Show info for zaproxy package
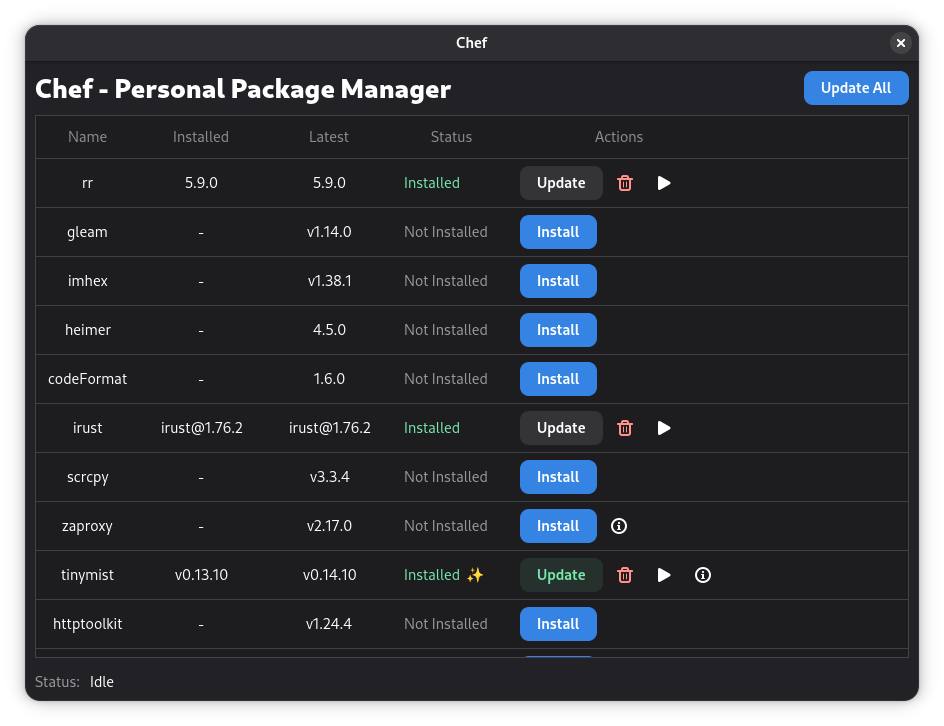The image size is (944, 726). click(x=619, y=526)
